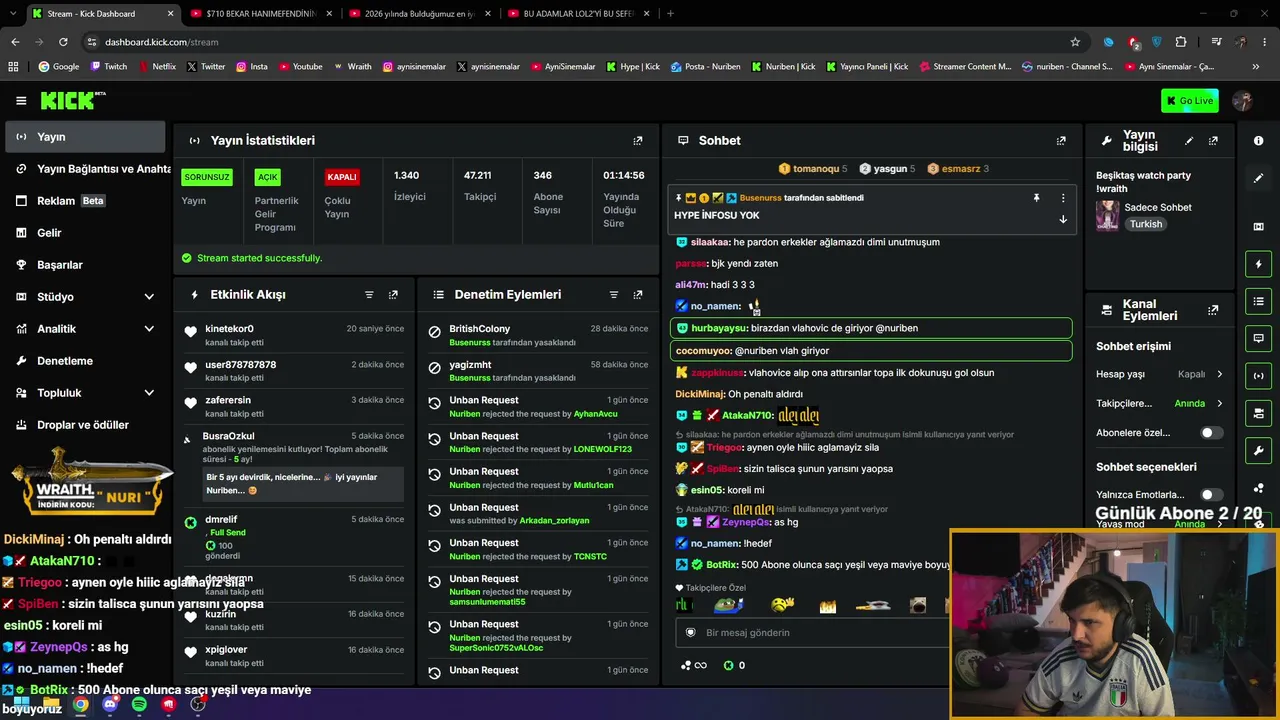Edit stream info with the pencil icon in Yayın bilgisi
This screenshot has height=720, width=1280.
coord(1189,141)
